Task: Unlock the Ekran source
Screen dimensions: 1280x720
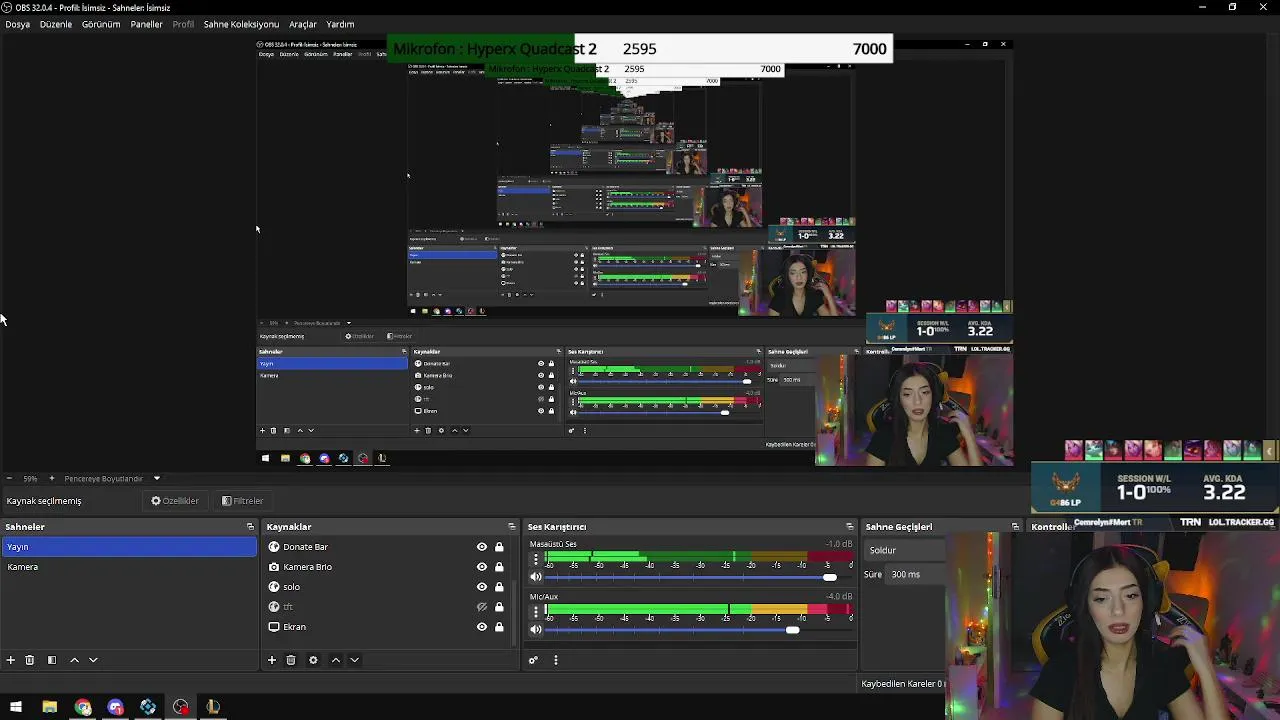Action: coord(499,627)
